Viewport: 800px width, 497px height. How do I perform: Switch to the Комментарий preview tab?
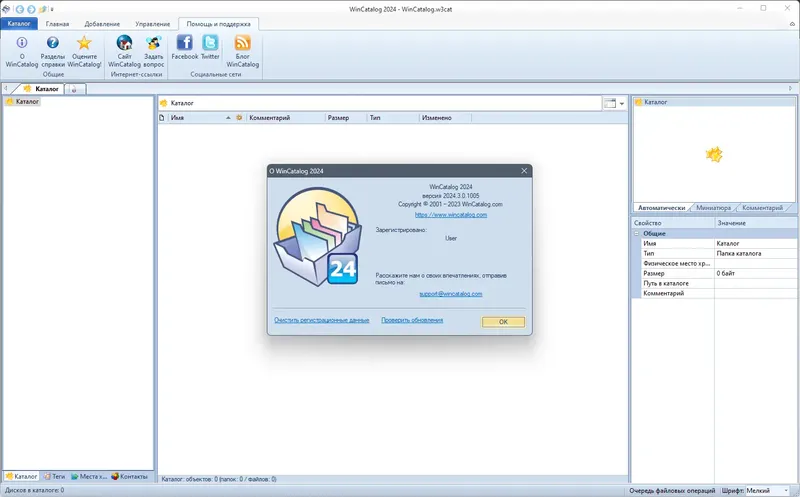tap(762, 208)
